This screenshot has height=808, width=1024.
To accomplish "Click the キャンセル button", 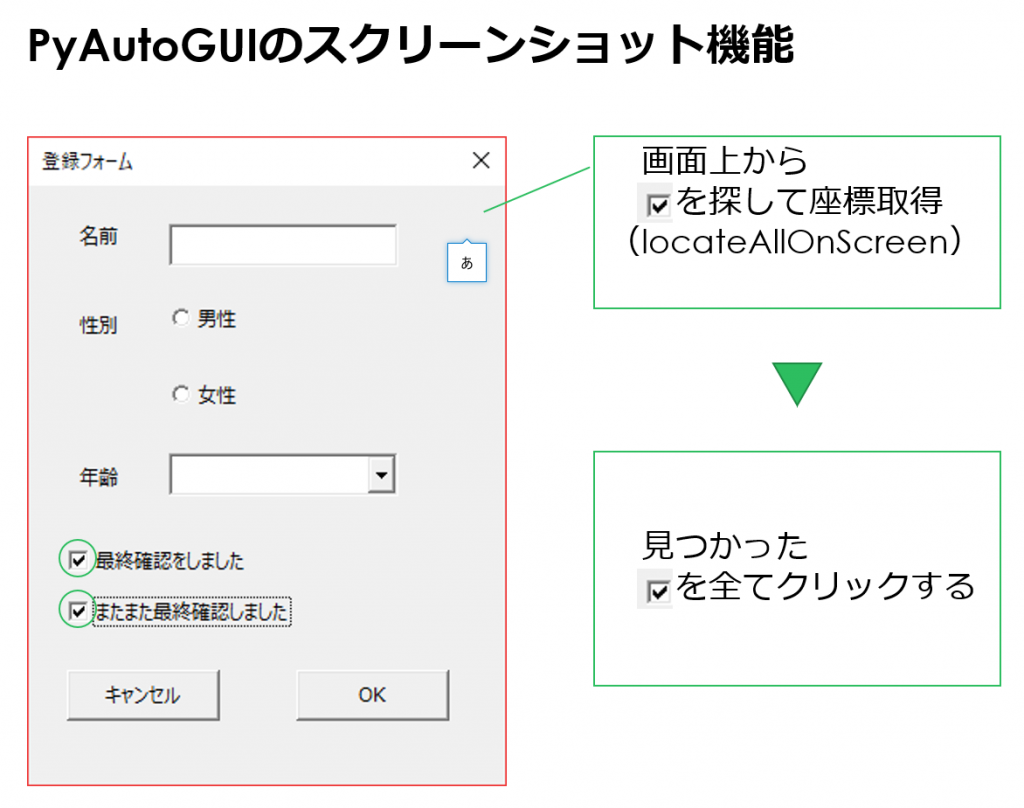I will (x=143, y=695).
